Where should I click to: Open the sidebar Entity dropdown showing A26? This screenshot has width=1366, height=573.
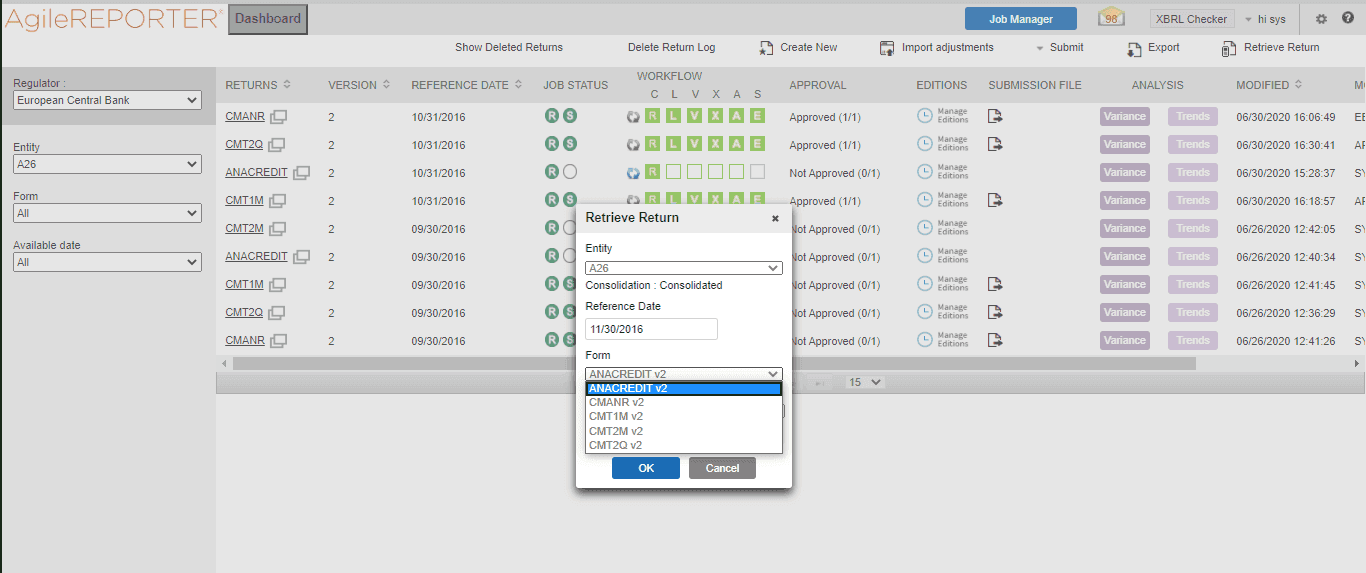107,164
